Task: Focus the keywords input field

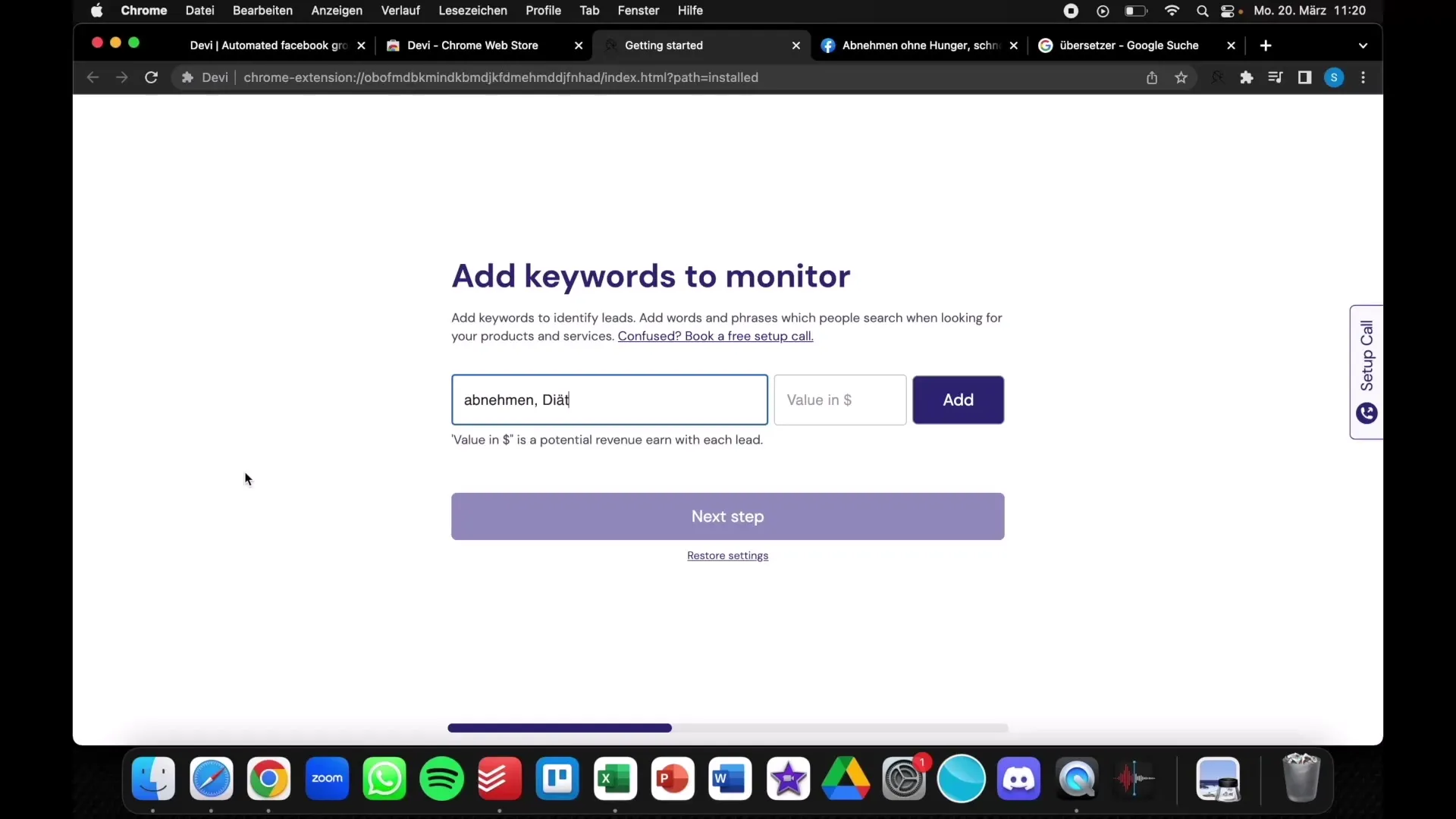Action: [610, 400]
